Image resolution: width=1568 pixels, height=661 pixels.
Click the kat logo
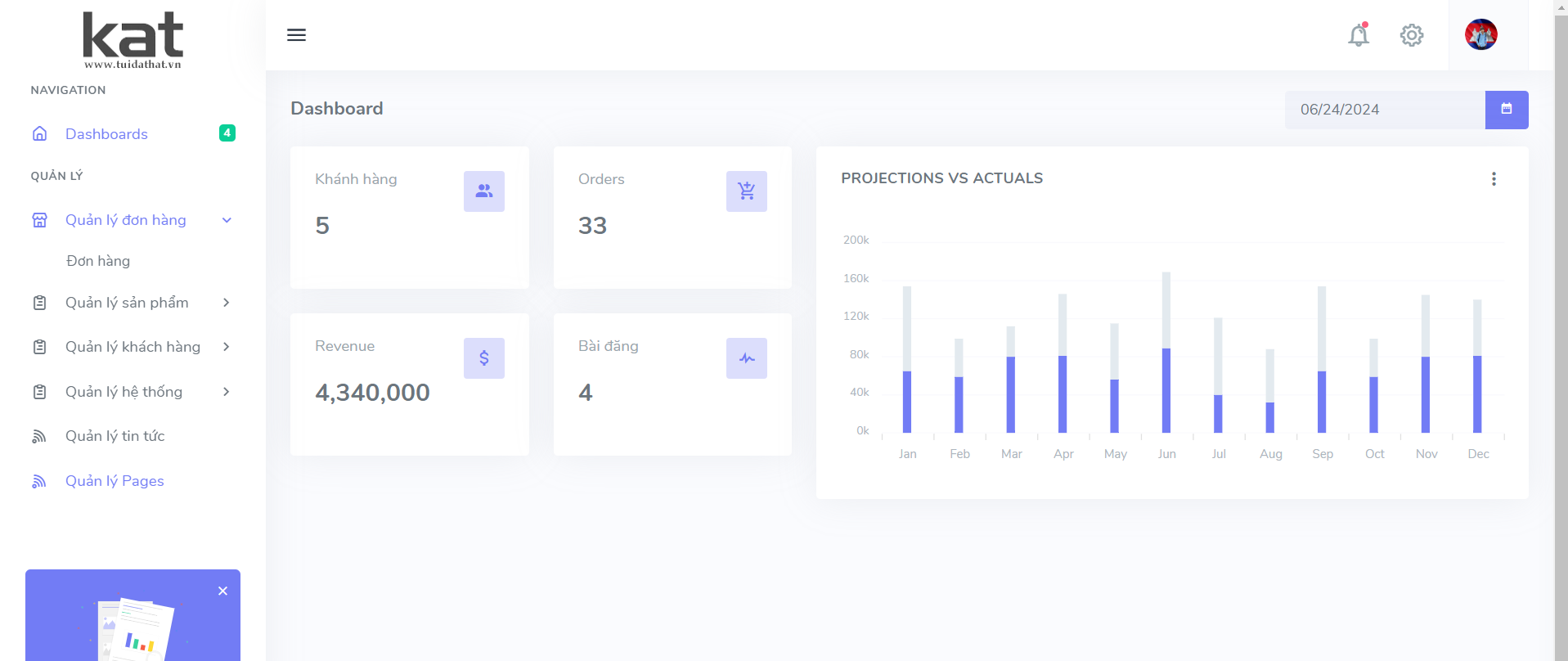[x=133, y=40]
